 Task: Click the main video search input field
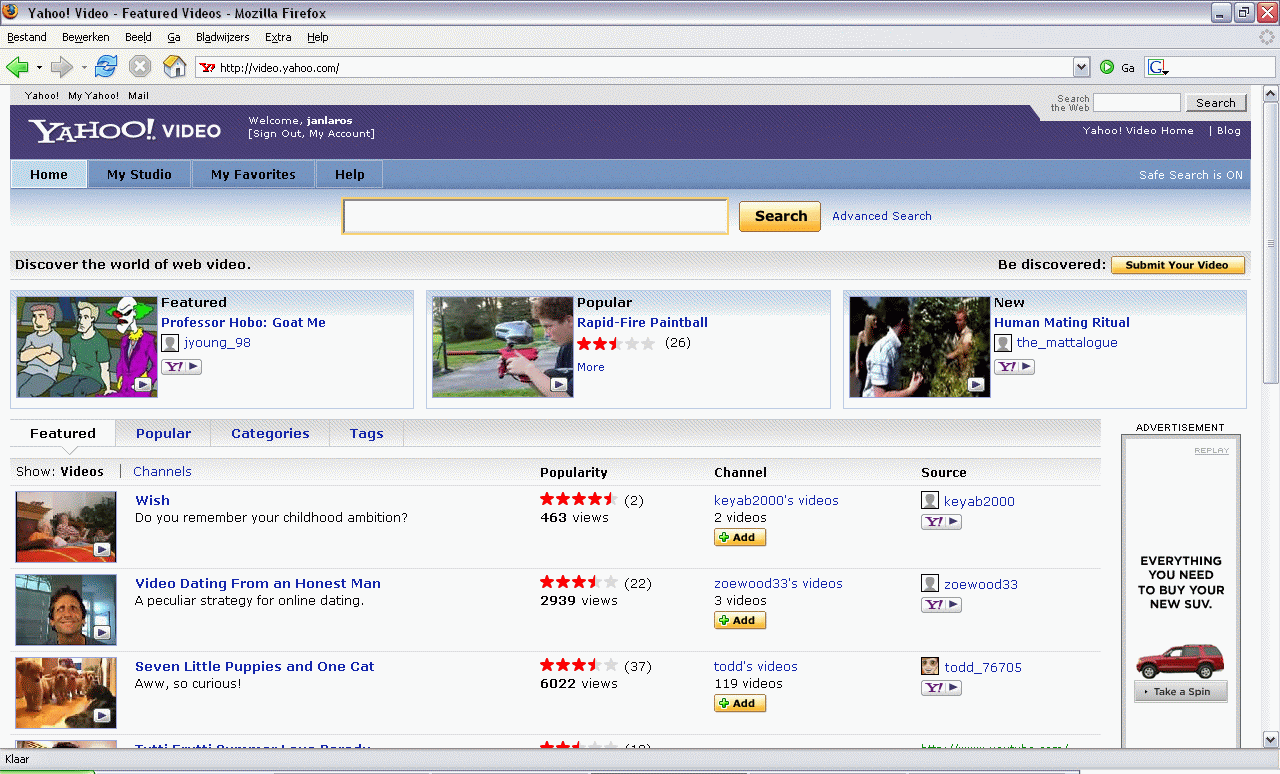click(535, 216)
